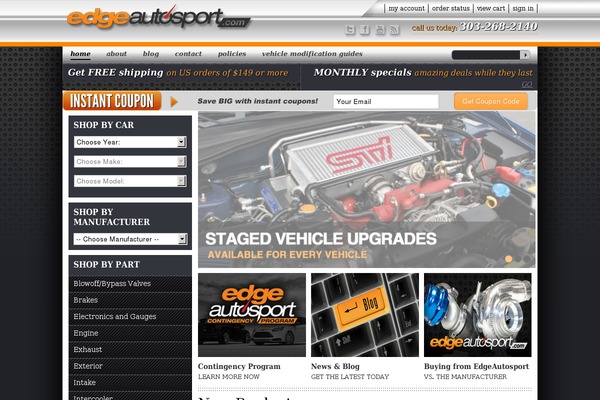Open the contact page
This screenshot has width=600, height=400.
pos(188,54)
